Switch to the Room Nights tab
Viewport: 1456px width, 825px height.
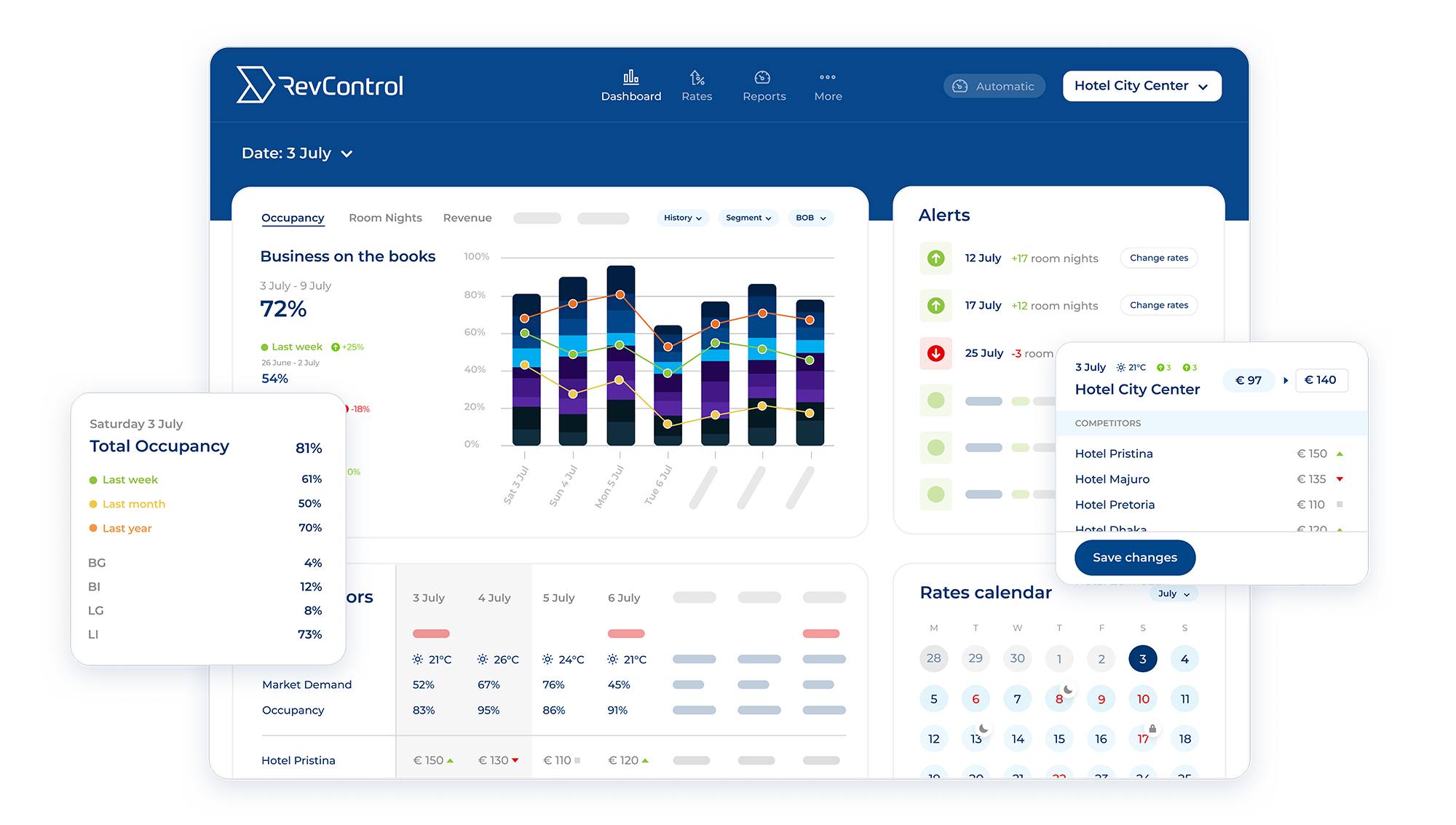[385, 218]
